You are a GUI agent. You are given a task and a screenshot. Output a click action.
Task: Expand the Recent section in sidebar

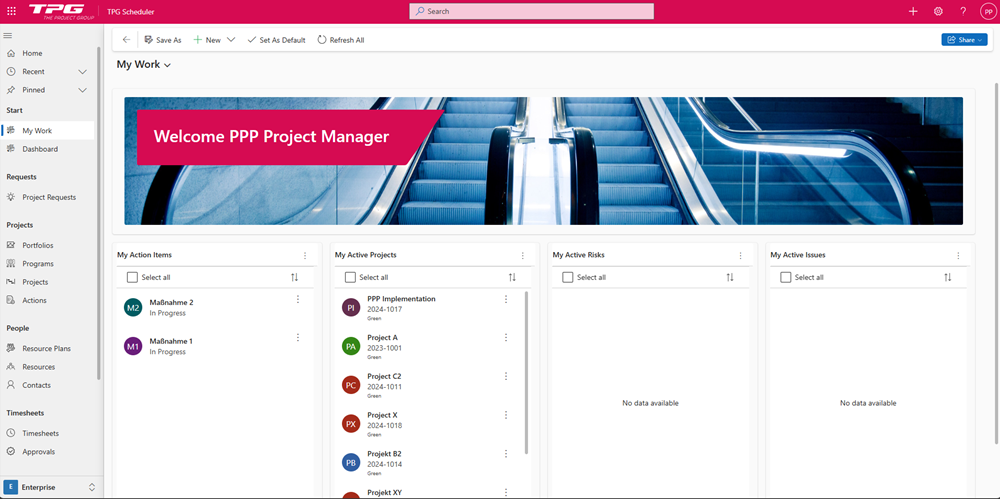[x=83, y=72]
